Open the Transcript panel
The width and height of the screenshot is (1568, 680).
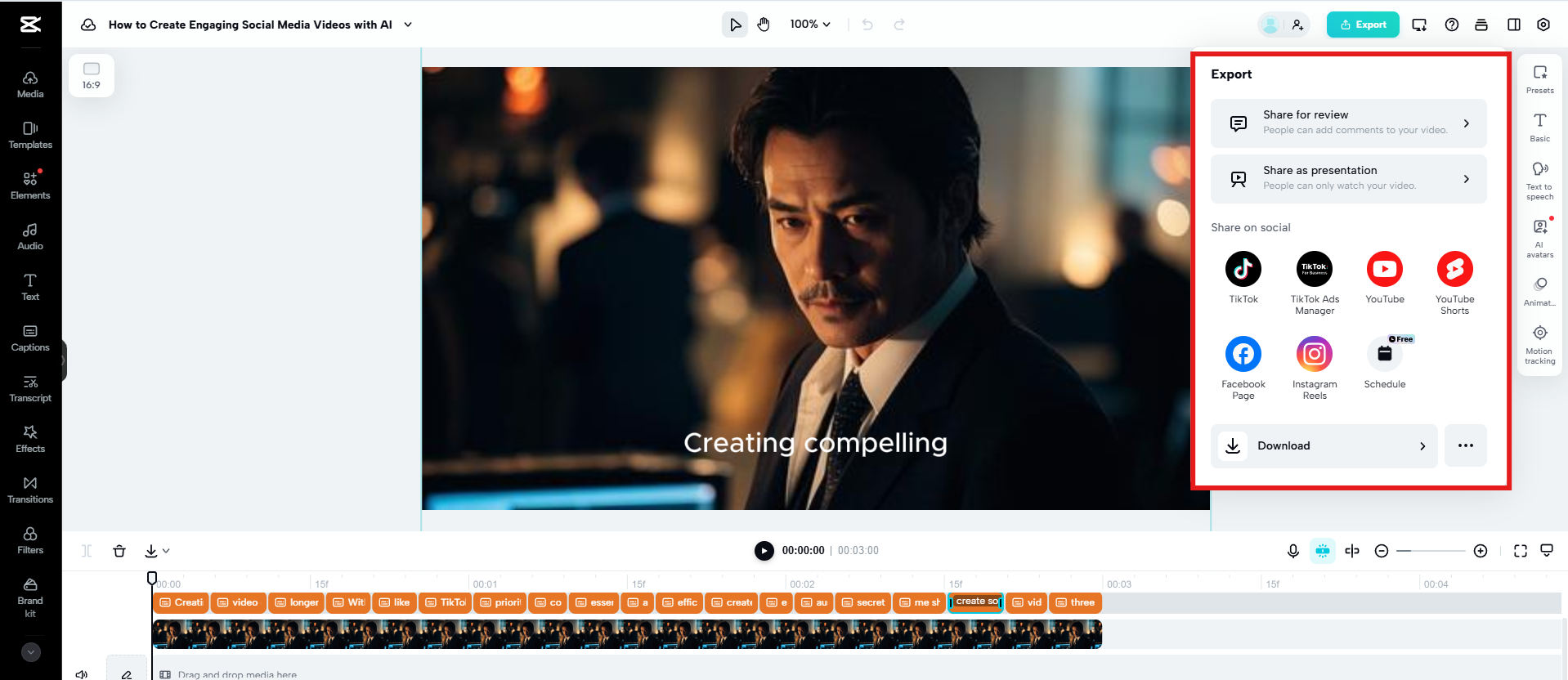pos(30,388)
